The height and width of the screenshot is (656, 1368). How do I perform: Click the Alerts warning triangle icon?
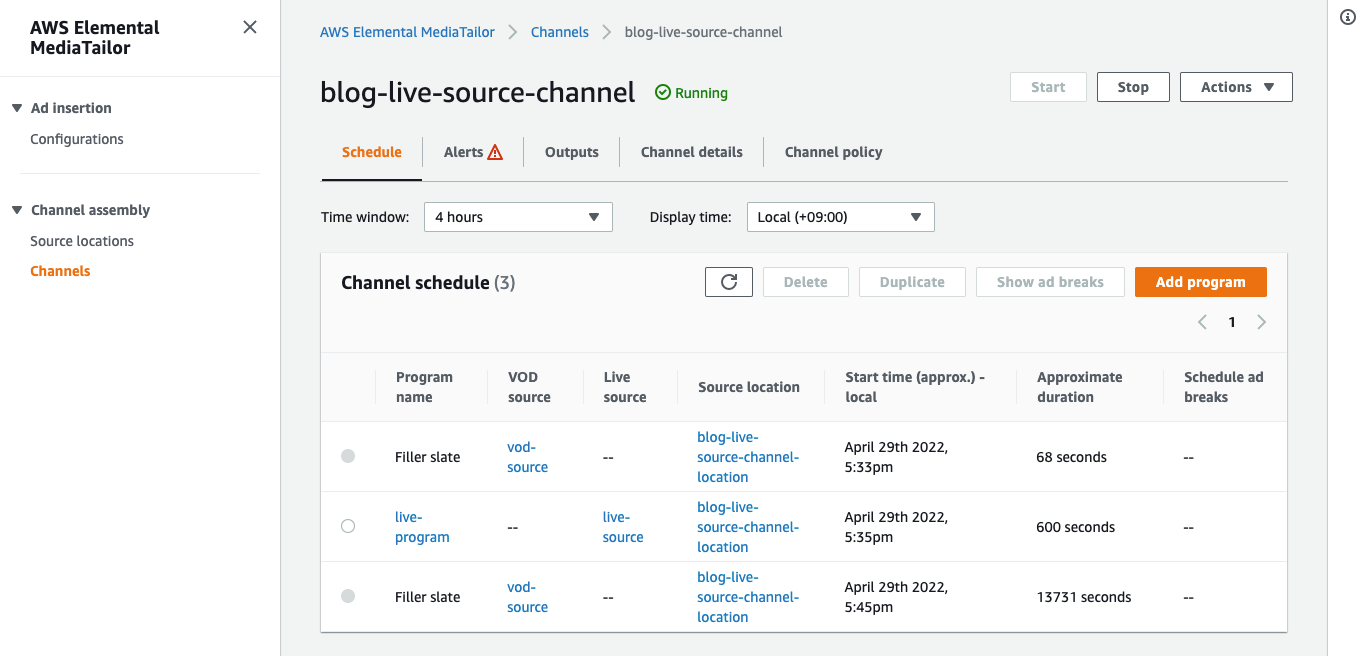(495, 152)
